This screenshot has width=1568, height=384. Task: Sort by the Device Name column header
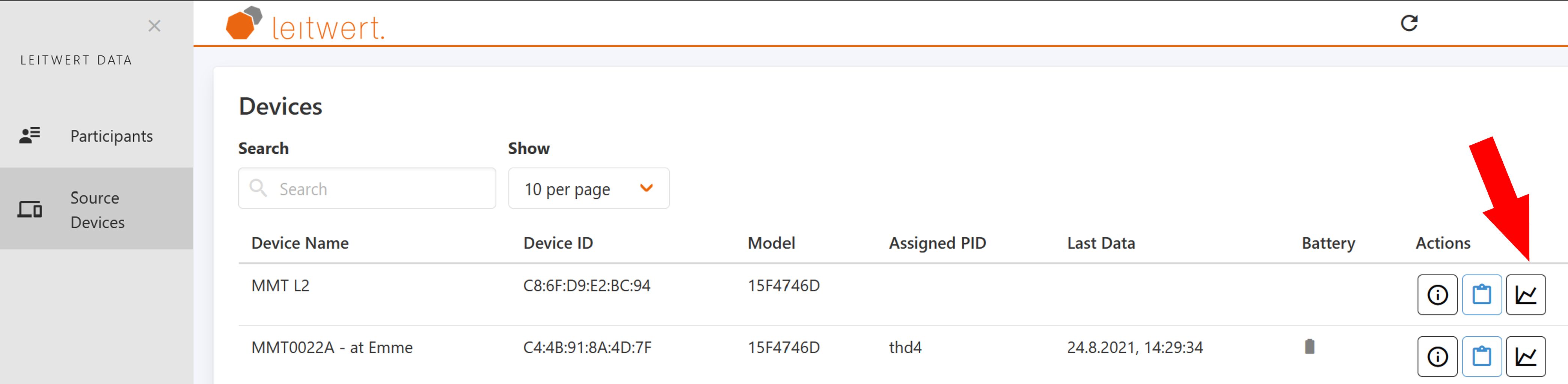click(x=300, y=242)
